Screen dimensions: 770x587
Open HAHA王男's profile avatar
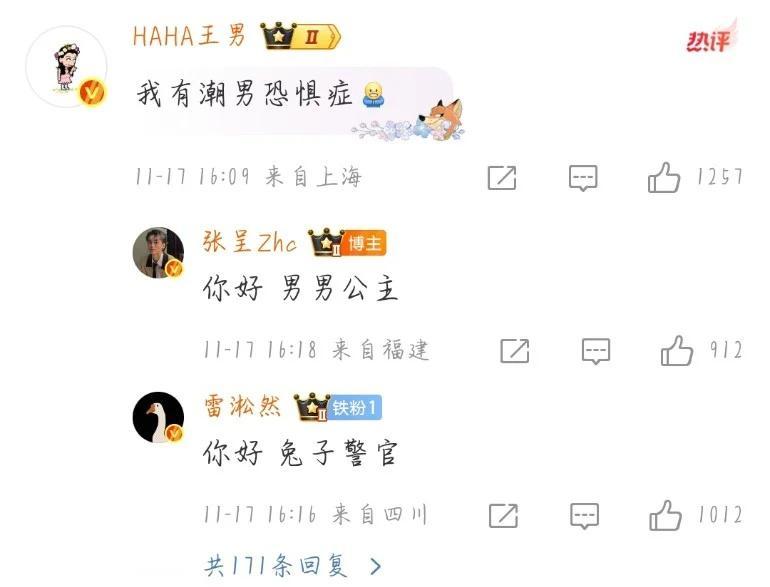66,67
